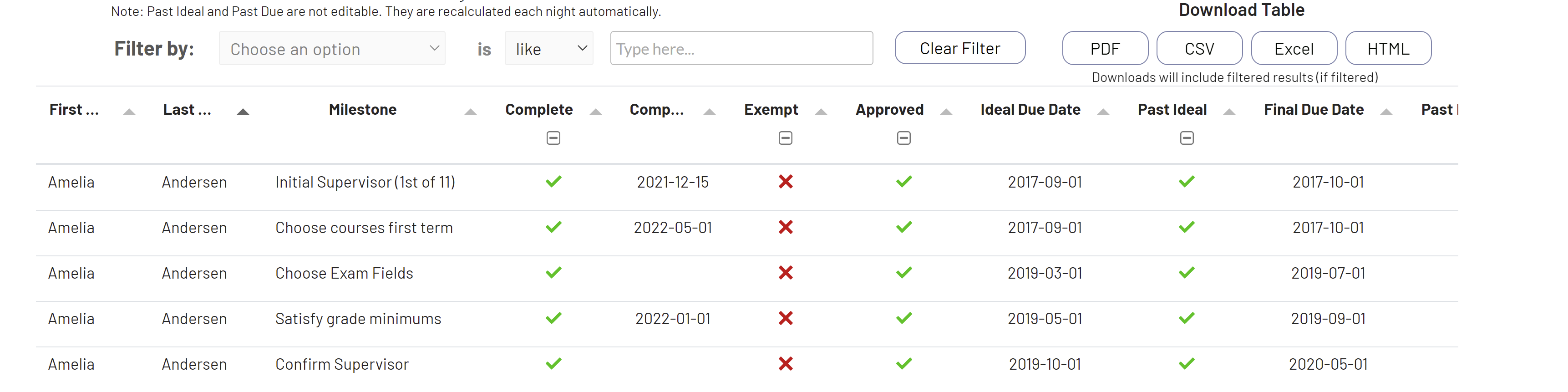Click the 'Type here...' filter text field
The width and height of the screenshot is (1568, 392).
click(x=741, y=49)
